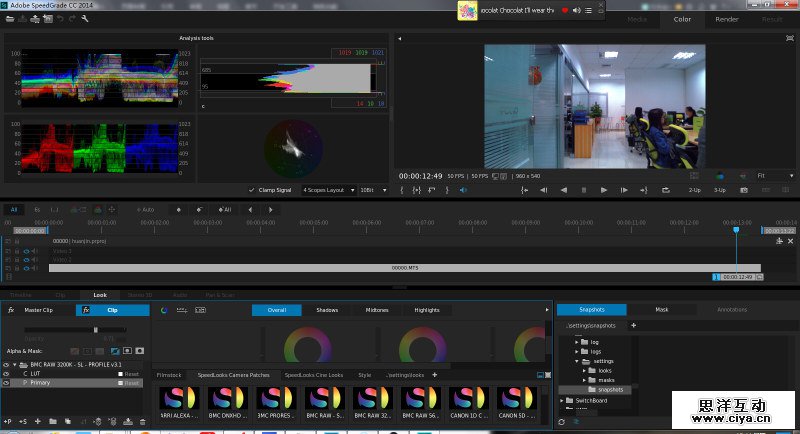Click the Opacity slider handle
The width and height of the screenshot is (800, 434).
click(x=96, y=329)
